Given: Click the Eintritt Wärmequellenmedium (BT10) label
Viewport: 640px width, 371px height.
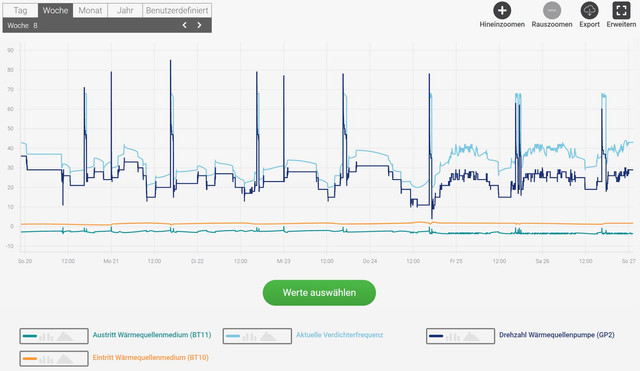Looking at the screenshot, I should pos(151,358).
